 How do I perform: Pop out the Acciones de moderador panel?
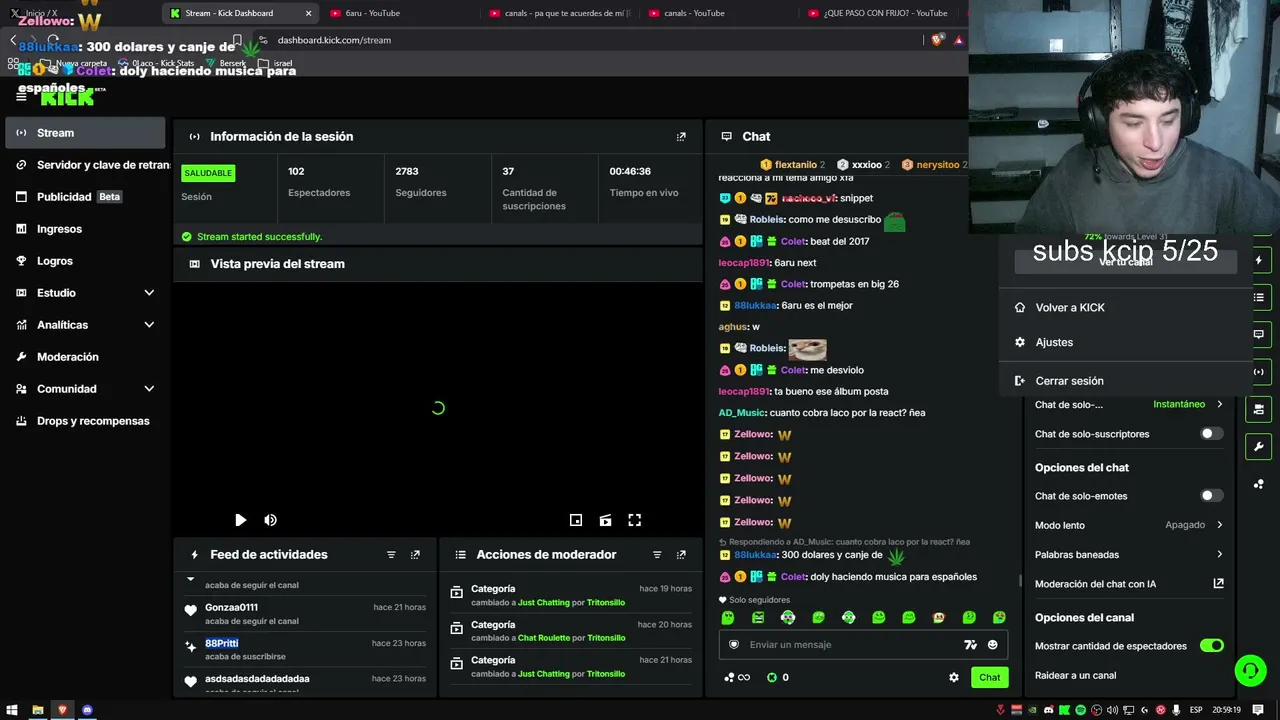(x=681, y=555)
